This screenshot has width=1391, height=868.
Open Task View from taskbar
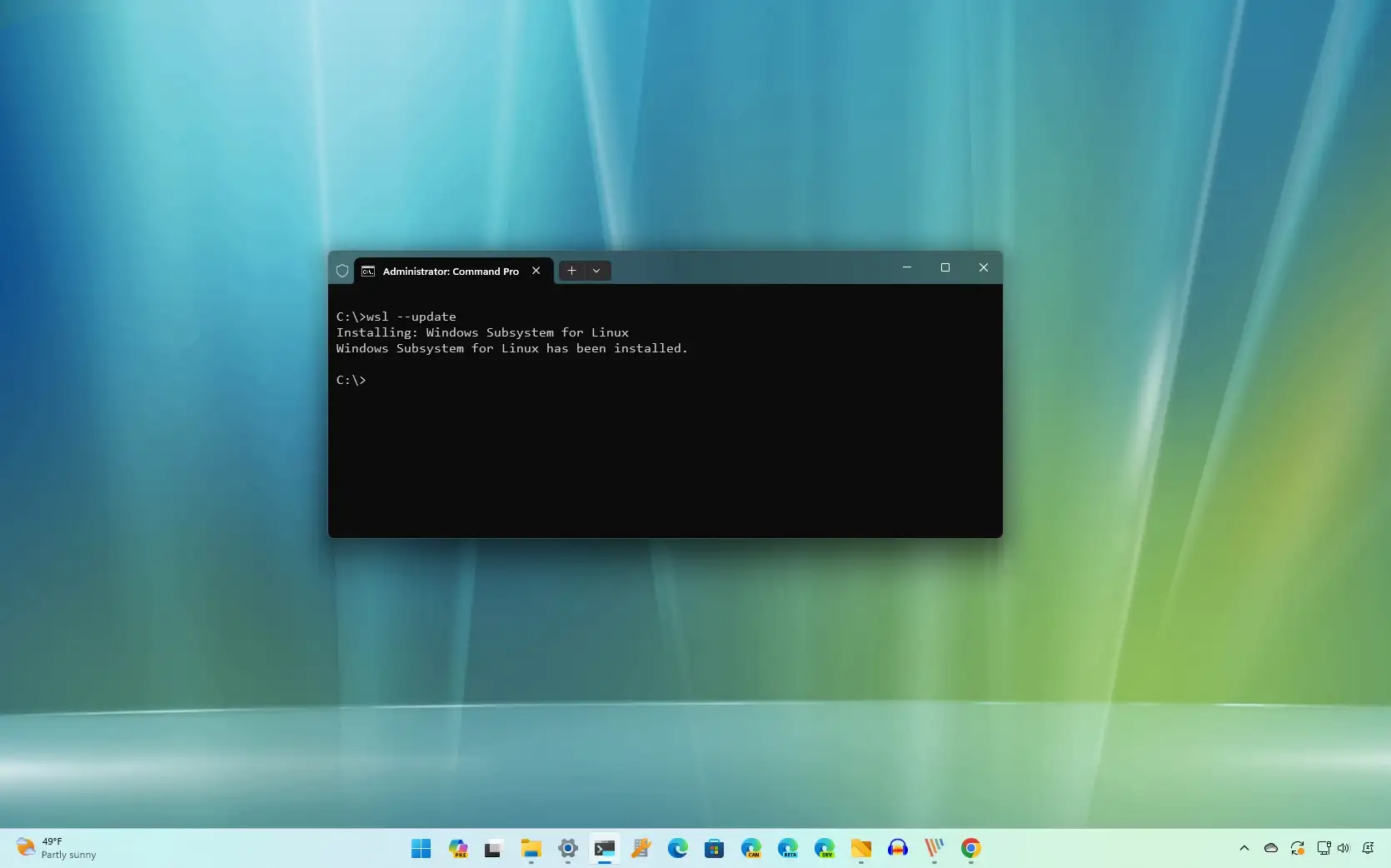pyautogui.click(x=494, y=848)
